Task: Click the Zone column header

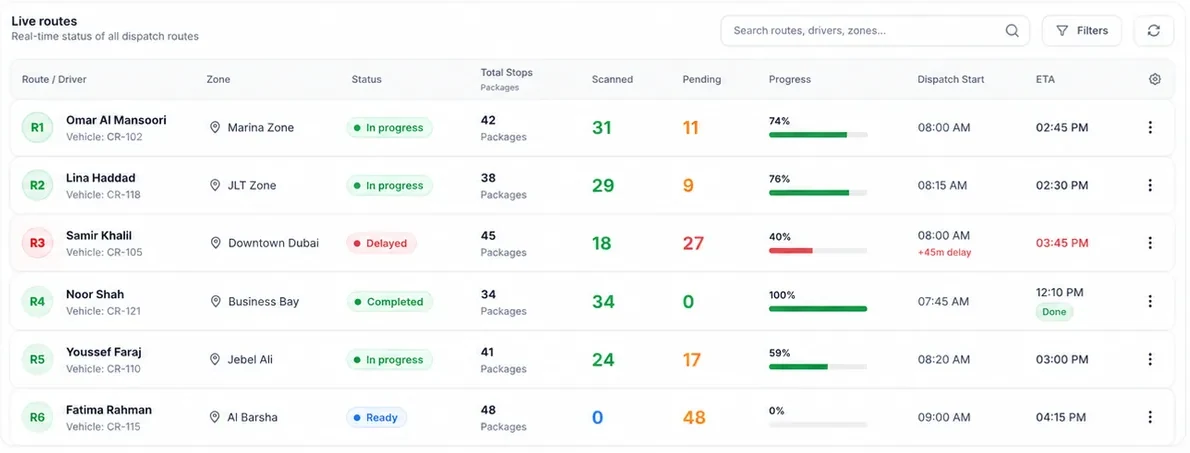Action: pyautogui.click(x=218, y=79)
